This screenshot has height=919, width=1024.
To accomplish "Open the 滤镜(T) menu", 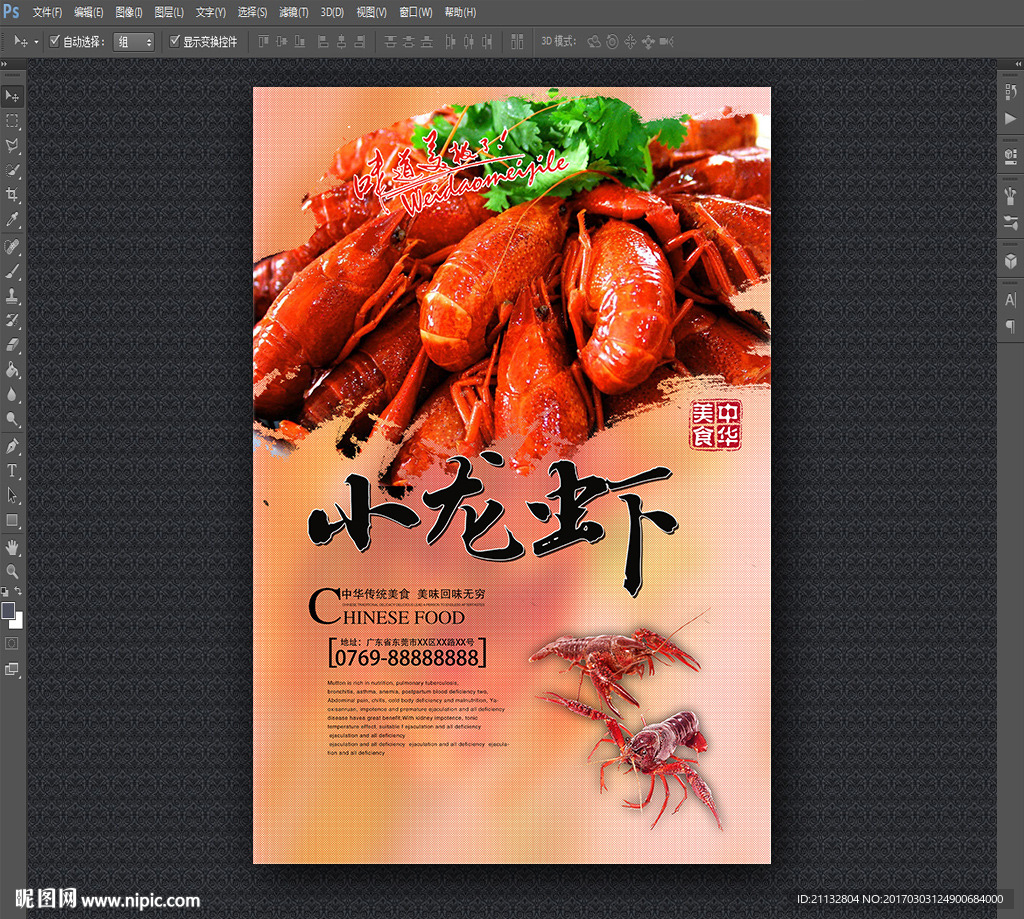I will point(293,12).
